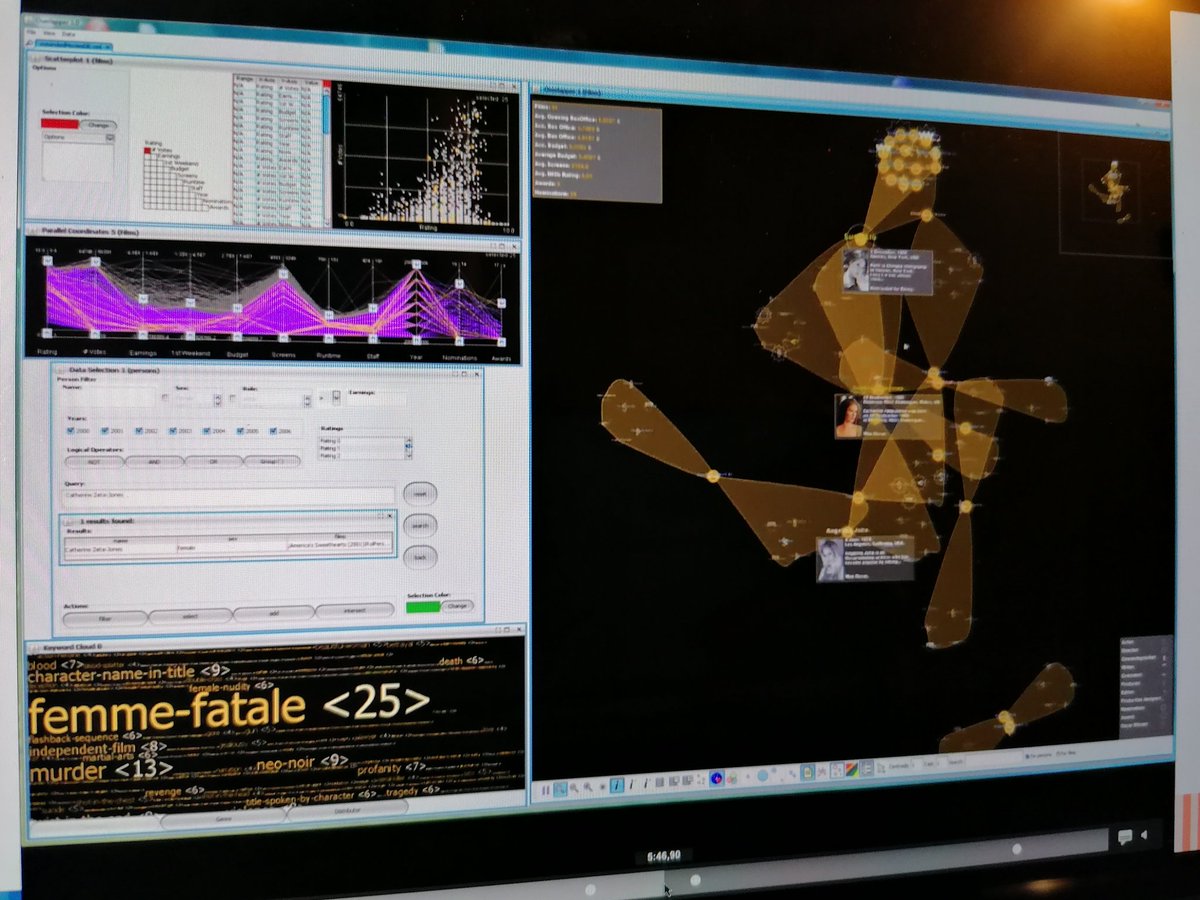Click the list layout icon beside rainbow icon

pyautogui.click(x=866, y=769)
